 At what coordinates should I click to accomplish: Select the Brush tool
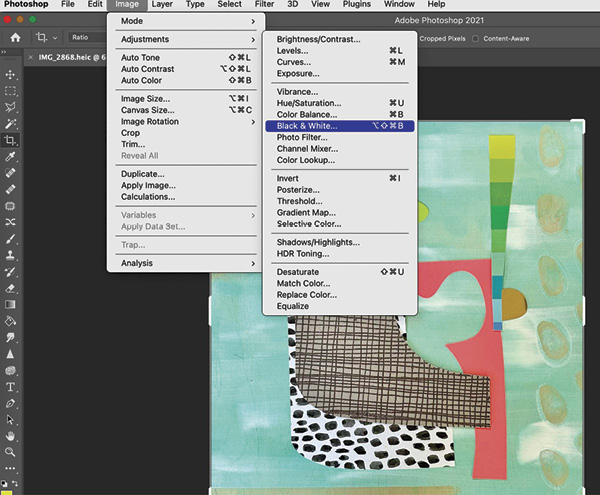pyautogui.click(x=10, y=239)
